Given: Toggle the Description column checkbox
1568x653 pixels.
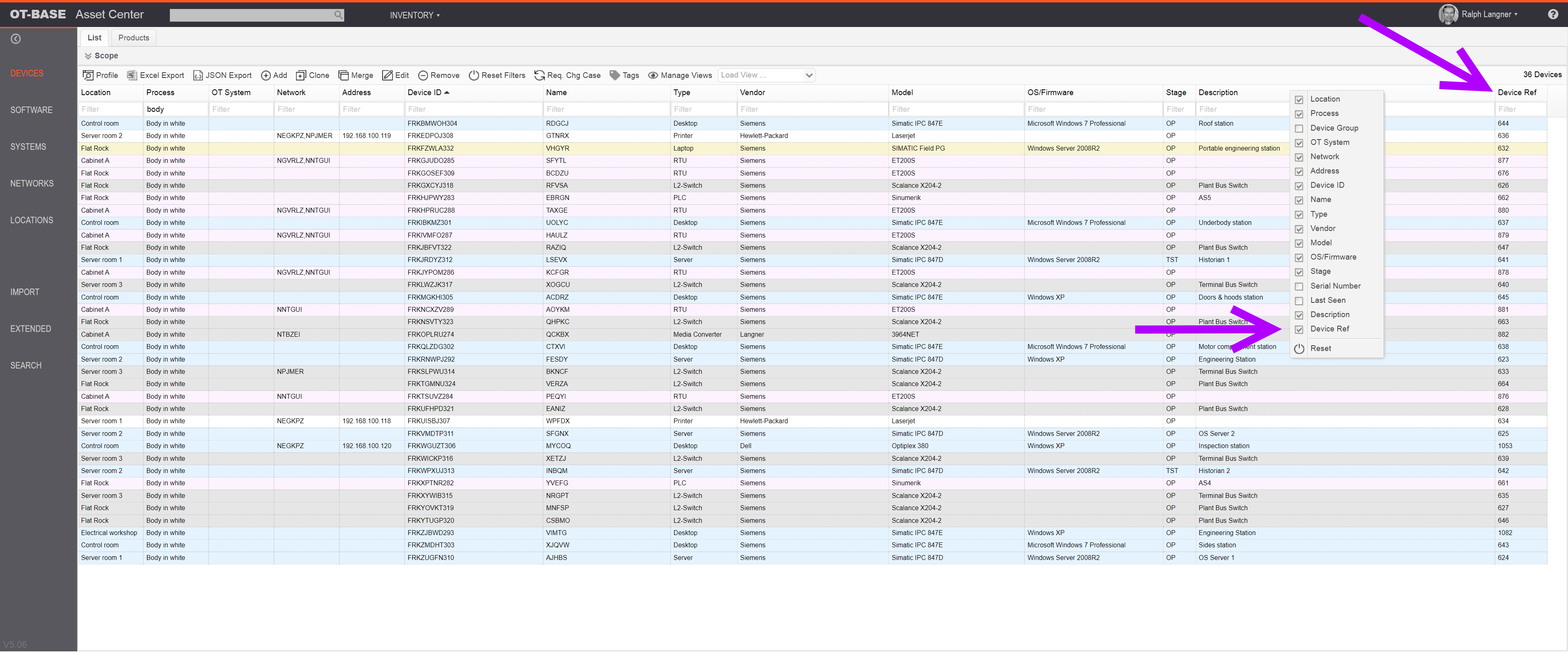Looking at the screenshot, I should coord(1299,315).
